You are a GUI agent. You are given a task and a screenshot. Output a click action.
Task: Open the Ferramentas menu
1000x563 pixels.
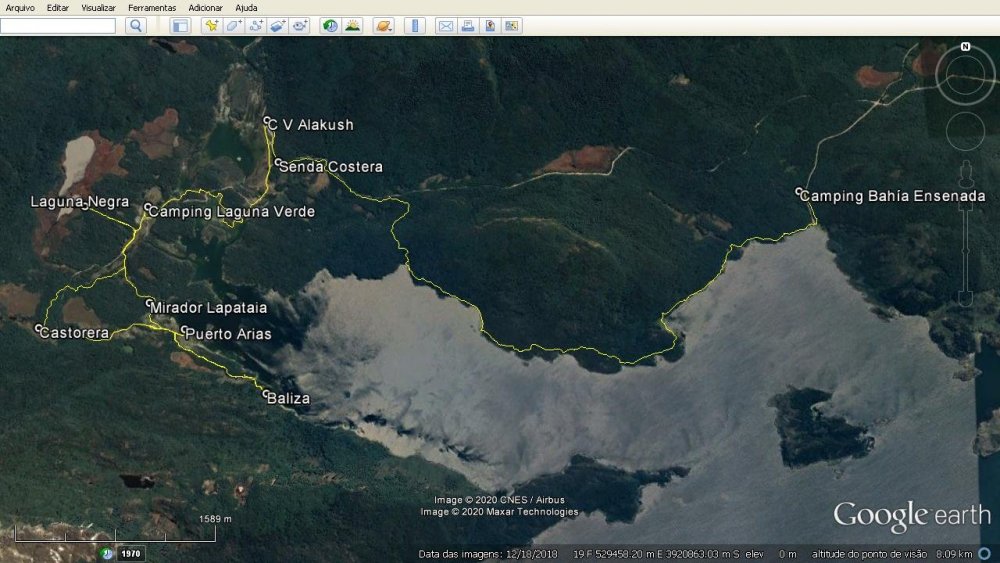coord(152,8)
